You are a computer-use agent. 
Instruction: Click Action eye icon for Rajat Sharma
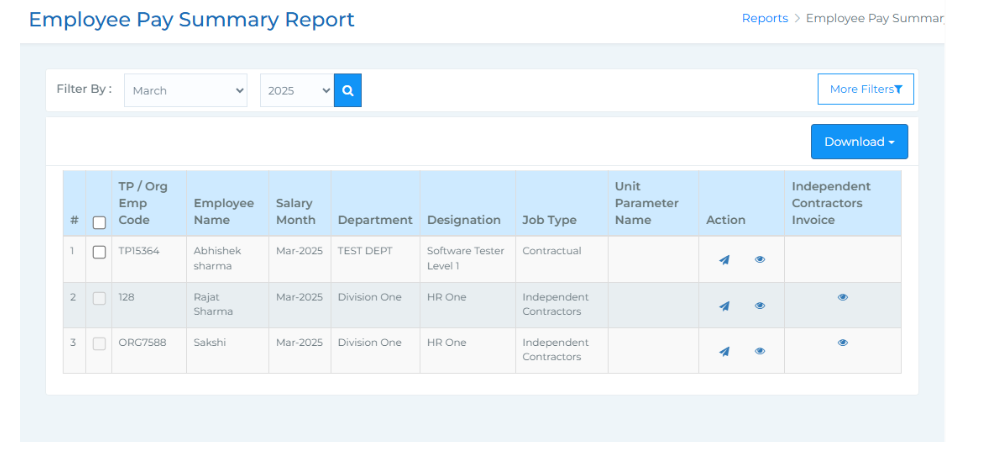point(760,306)
